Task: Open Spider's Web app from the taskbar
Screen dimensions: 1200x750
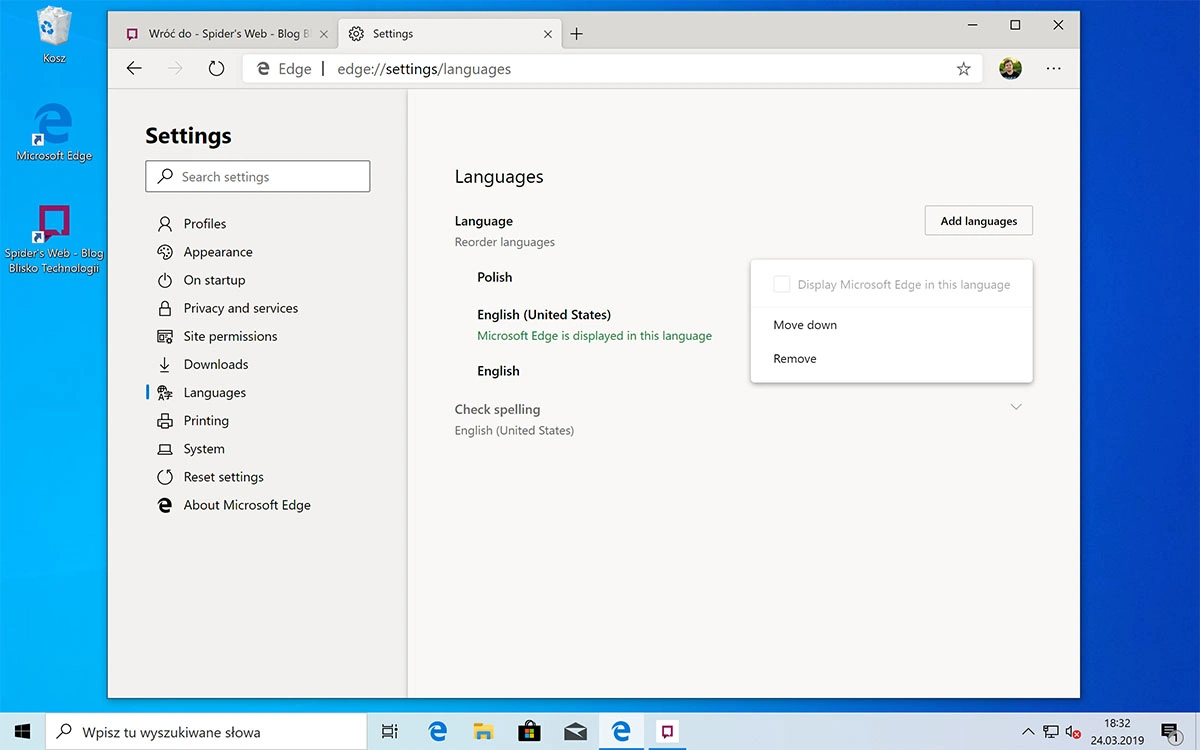Action: pyautogui.click(x=666, y=731)
